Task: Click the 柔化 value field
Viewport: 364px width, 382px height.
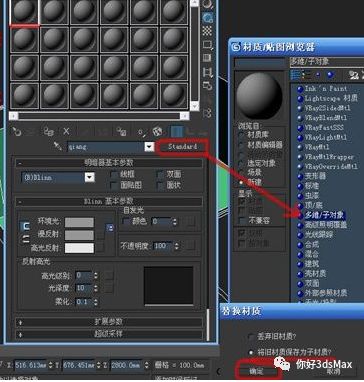Action: (84, 302)
